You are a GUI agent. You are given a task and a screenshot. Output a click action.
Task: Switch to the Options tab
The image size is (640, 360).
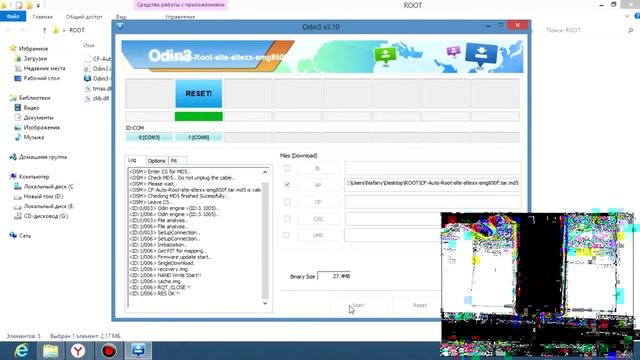coord(157,161)
